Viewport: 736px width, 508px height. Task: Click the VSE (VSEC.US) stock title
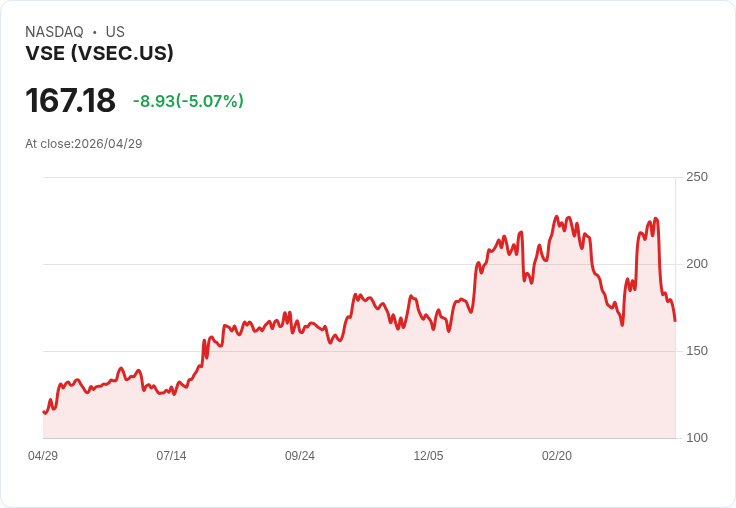(100, 53)
